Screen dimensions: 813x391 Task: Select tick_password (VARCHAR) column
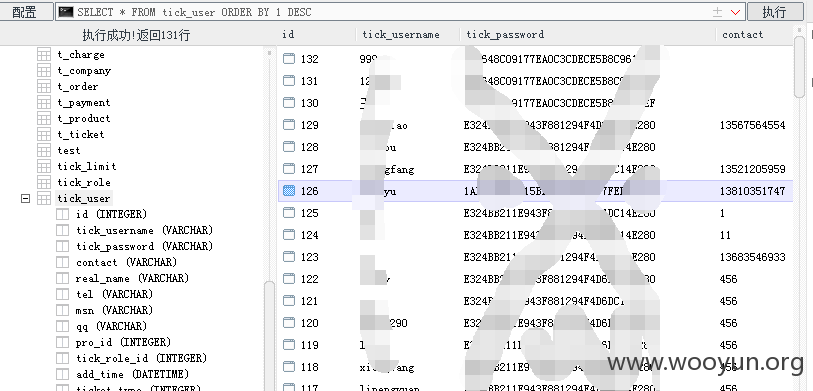145,246
